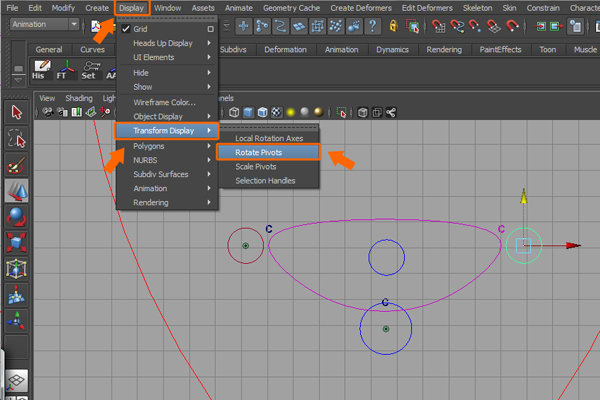The height and width of the screenshot is (400, 600).
Task: Select the arrow Select tool
Action: pos(16,112)
